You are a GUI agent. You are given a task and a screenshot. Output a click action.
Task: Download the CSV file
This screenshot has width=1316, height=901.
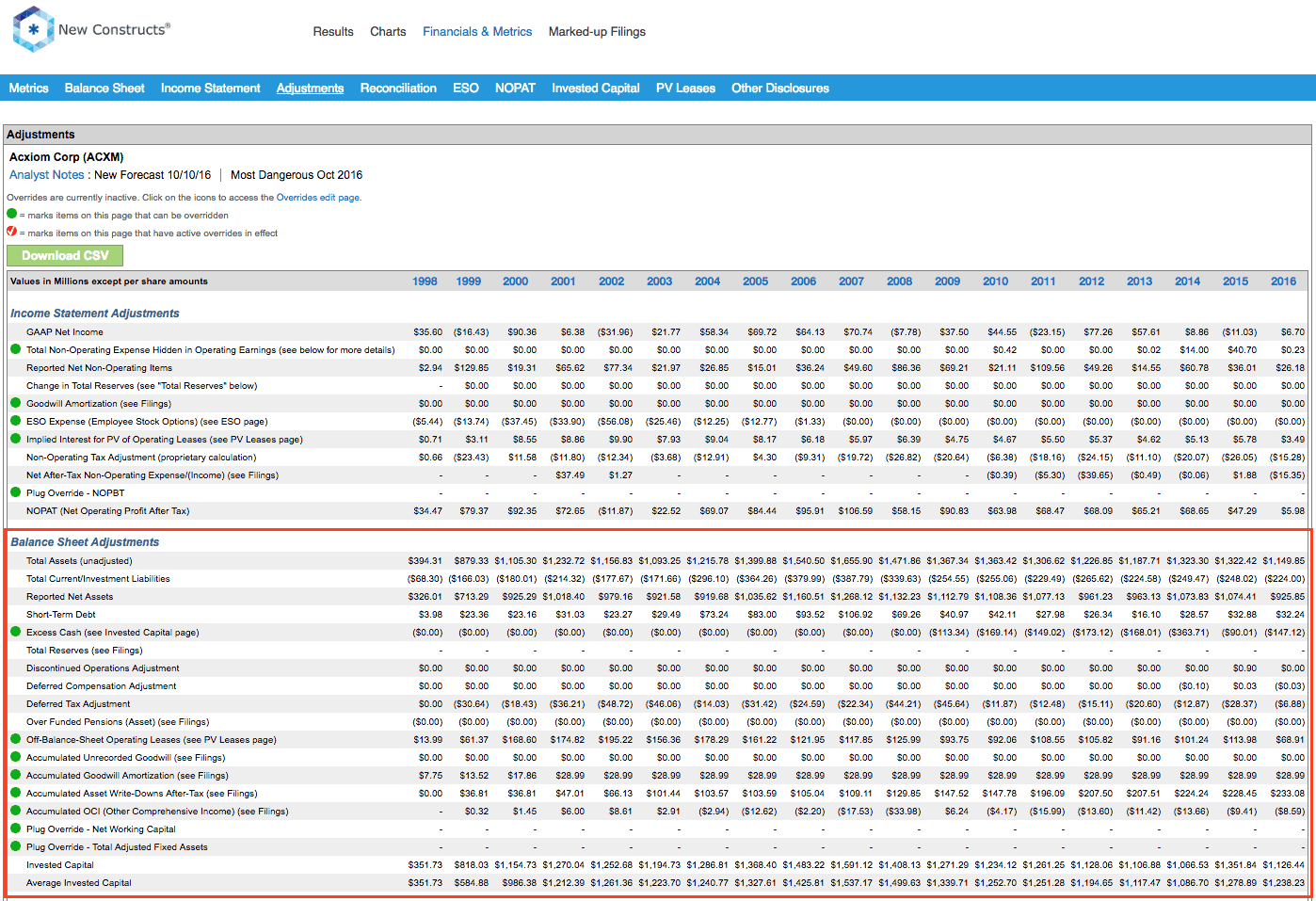(65, 256)
